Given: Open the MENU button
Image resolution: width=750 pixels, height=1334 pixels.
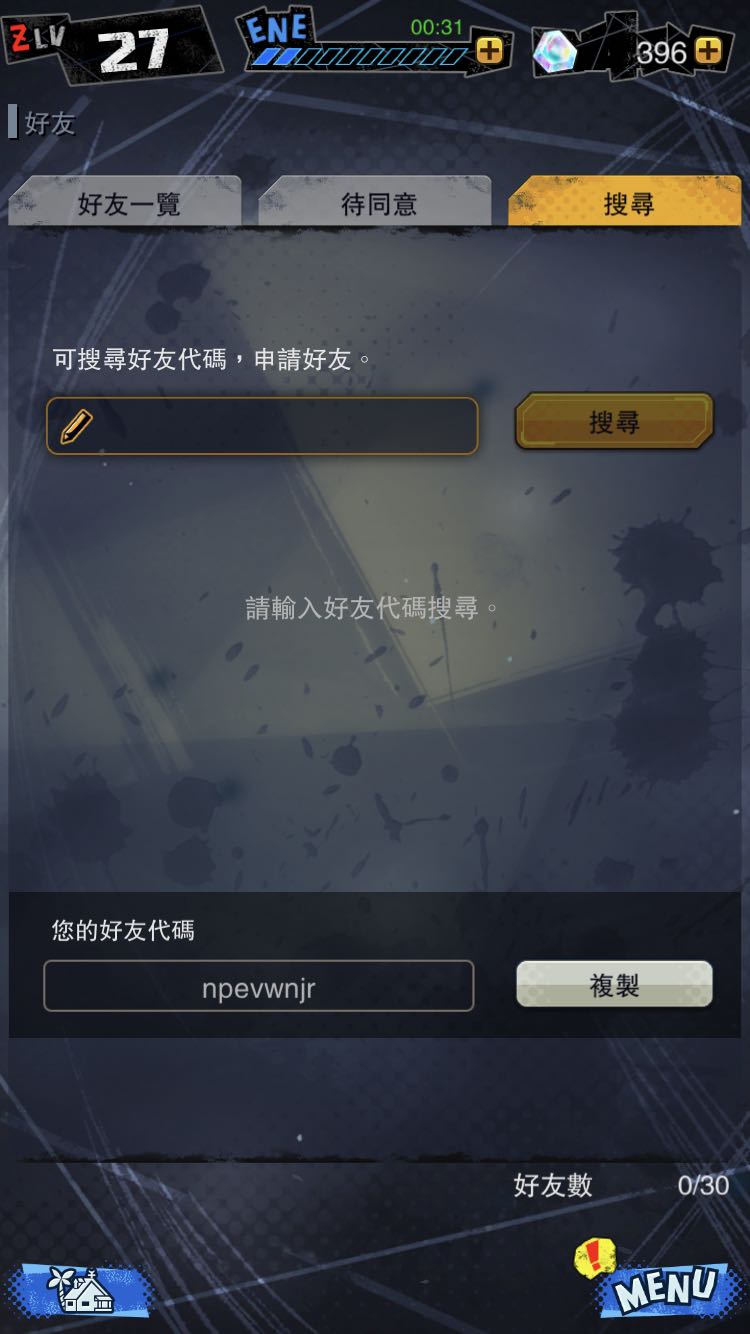Looking at the screenshot, I should pos(664,1290).
